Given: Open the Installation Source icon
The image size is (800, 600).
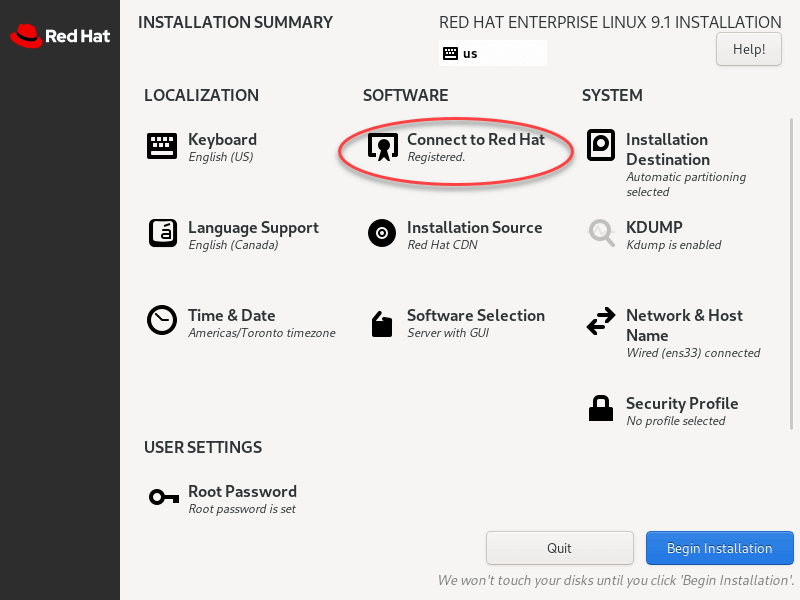Looking at the screenshot, I should click(x=381, y=234).
